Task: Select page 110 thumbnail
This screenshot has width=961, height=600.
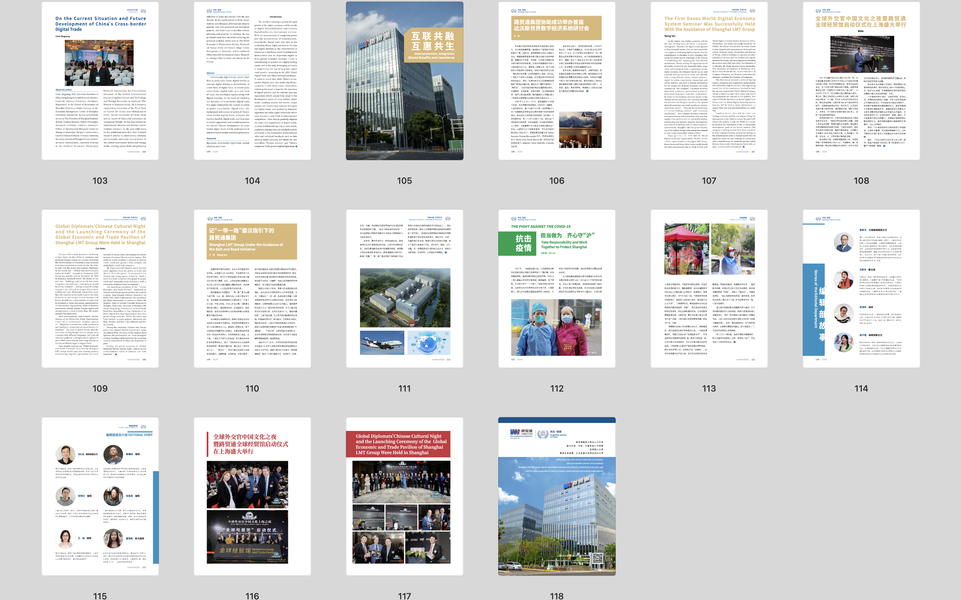Action: pos(253,289)
